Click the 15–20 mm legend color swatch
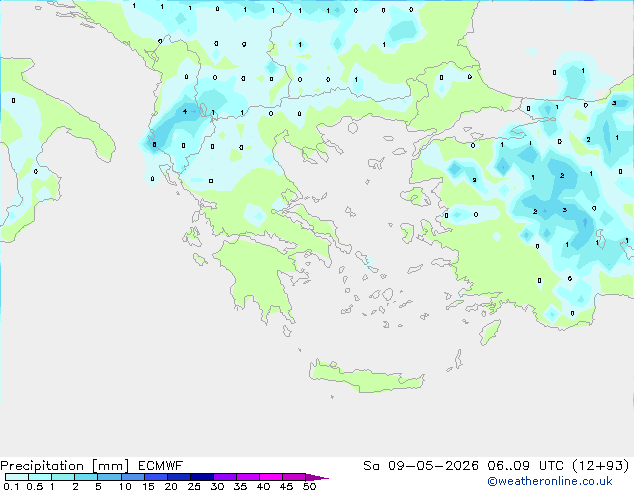This screenshot has height=490, width=634. pyautogui.click(x=156, y=477)
